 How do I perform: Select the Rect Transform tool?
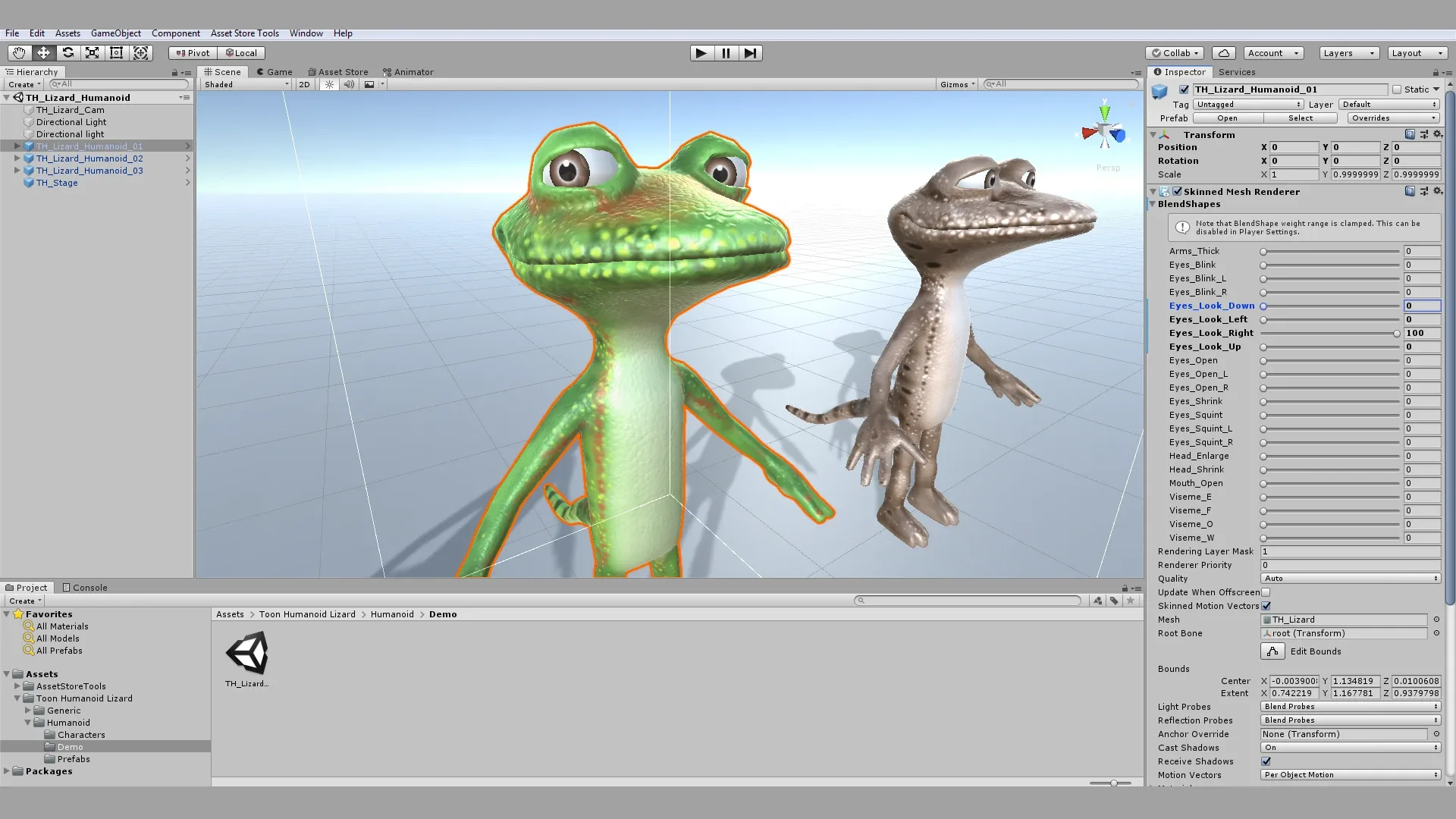116,53
